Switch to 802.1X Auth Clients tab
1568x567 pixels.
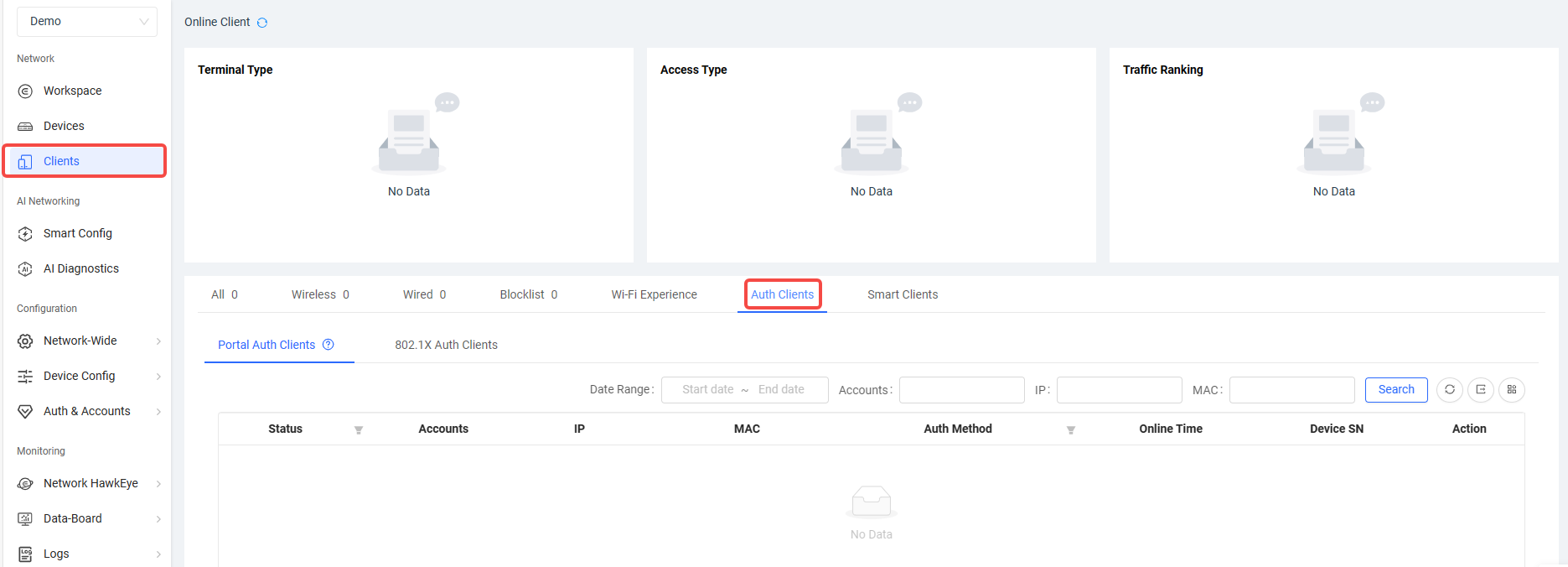click(446, 345)
